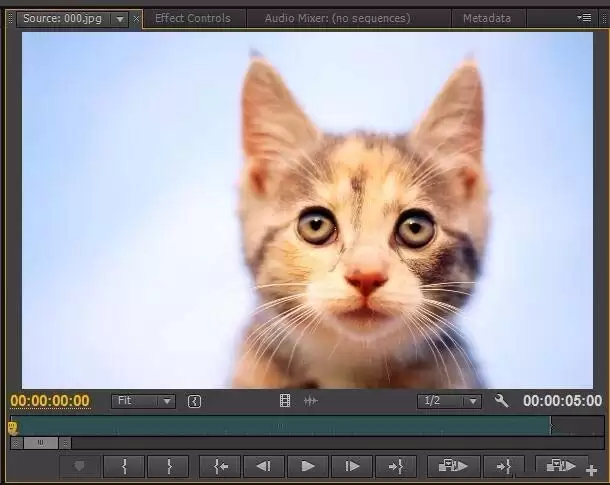610x485 pixels.
Task: Open the Fit zoom level dropdown
Action: point(142,401)
